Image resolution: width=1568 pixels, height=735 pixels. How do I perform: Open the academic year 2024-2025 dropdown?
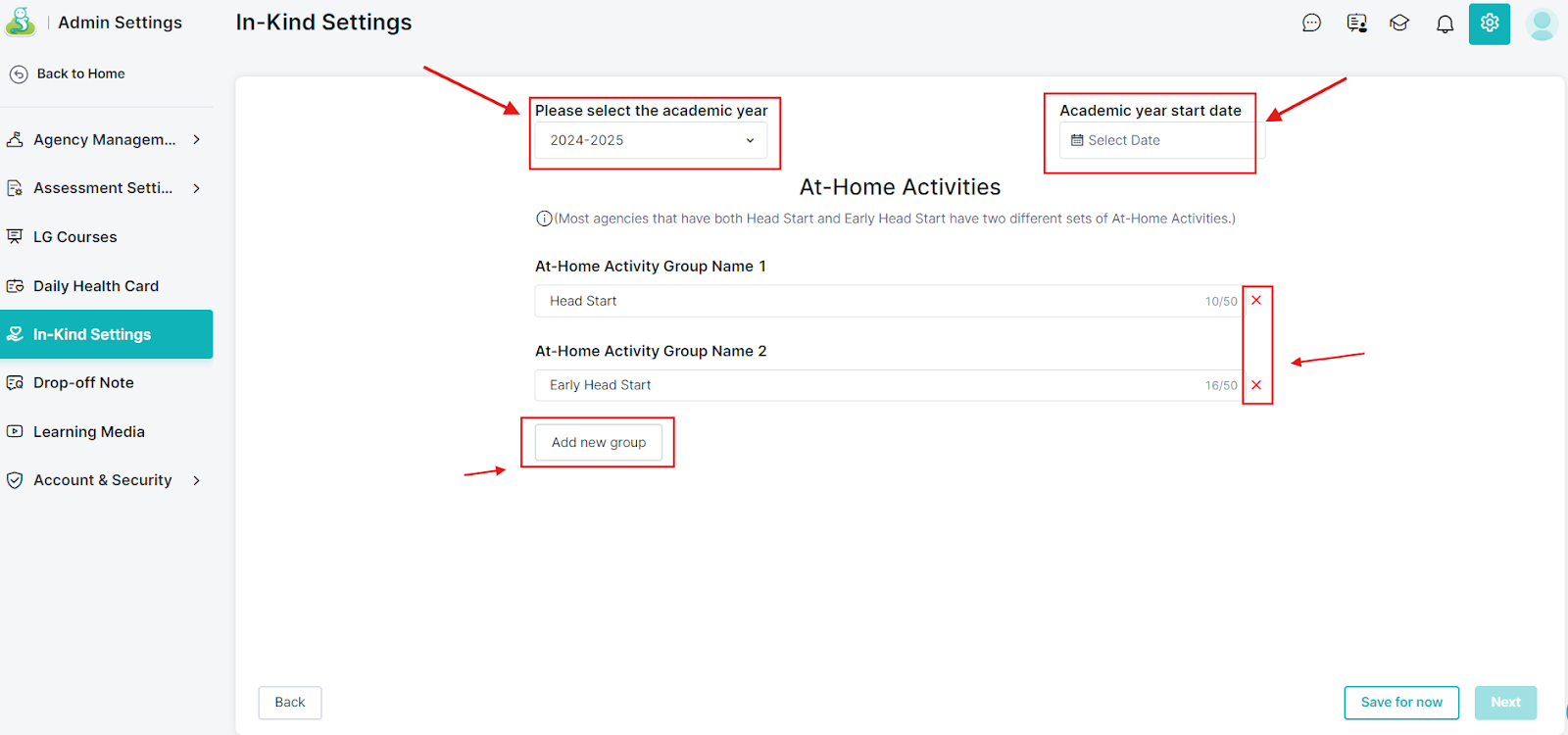(651, 140)
